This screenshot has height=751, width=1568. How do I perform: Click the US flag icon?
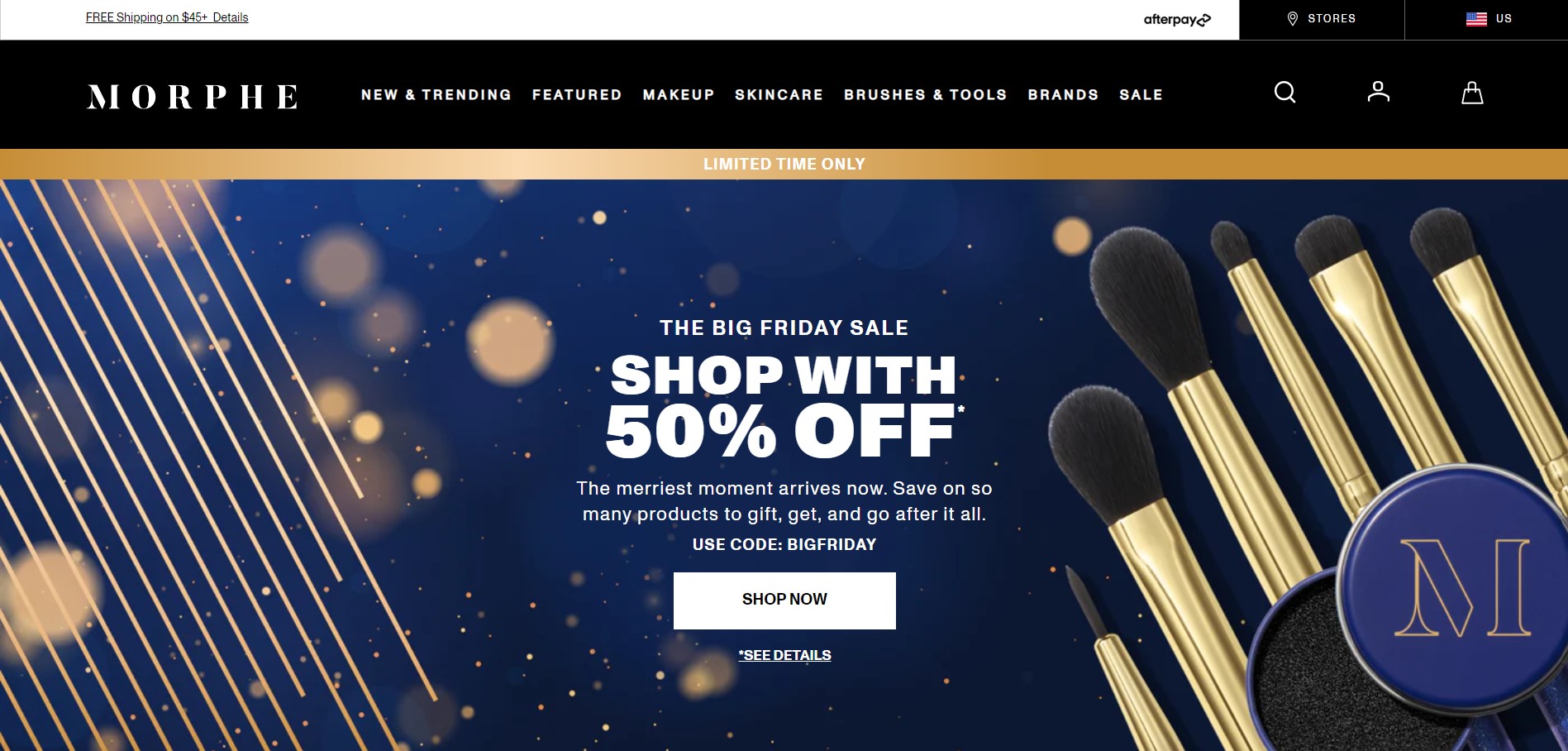[1476, 18]
